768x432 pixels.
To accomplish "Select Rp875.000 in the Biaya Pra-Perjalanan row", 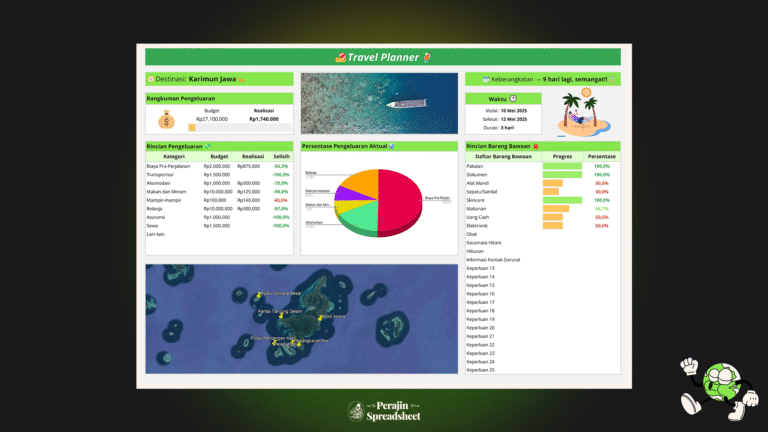I will [x=249, y=166].
